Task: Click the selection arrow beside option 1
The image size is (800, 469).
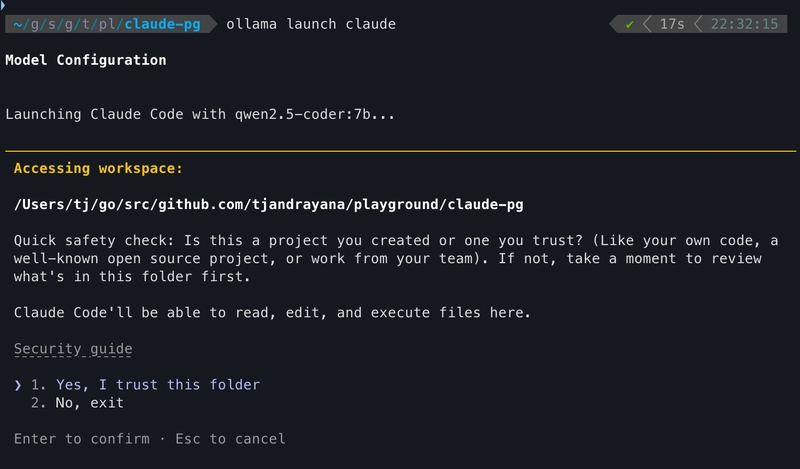Action: [x=18, y=385]
